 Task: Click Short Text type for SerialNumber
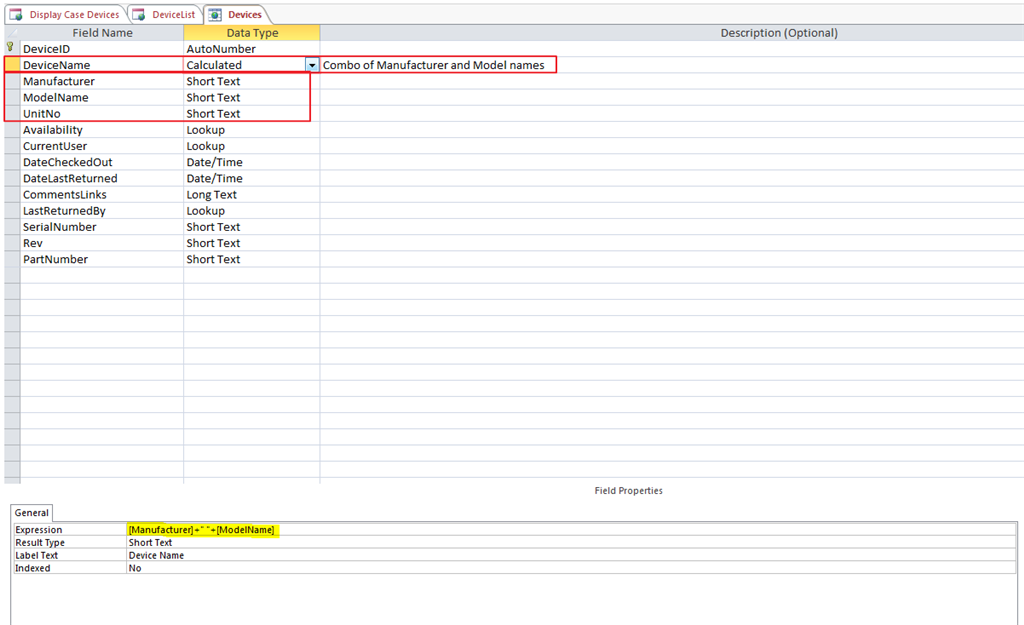251,227
